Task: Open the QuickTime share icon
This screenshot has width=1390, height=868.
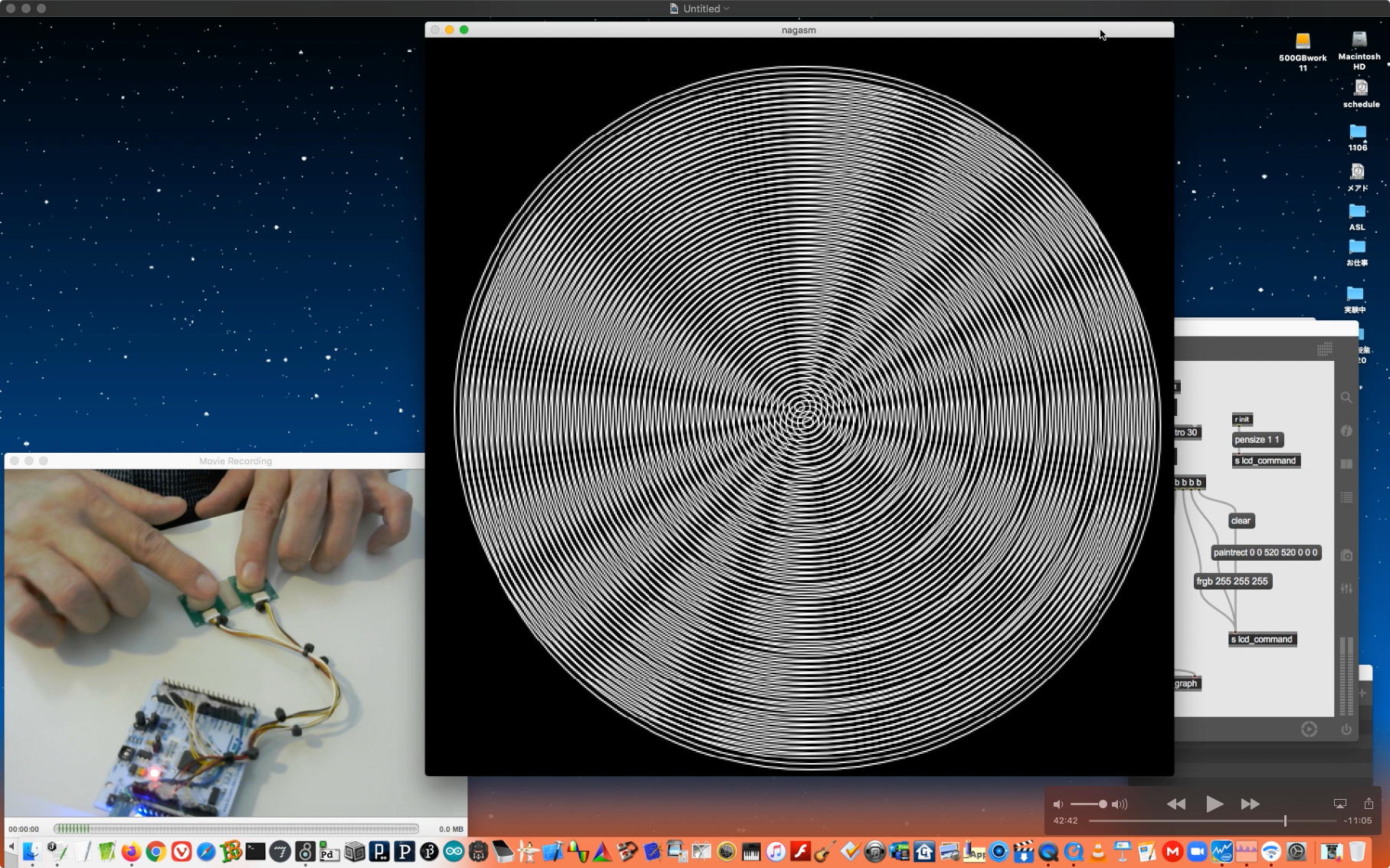Action: (1369, 803)
